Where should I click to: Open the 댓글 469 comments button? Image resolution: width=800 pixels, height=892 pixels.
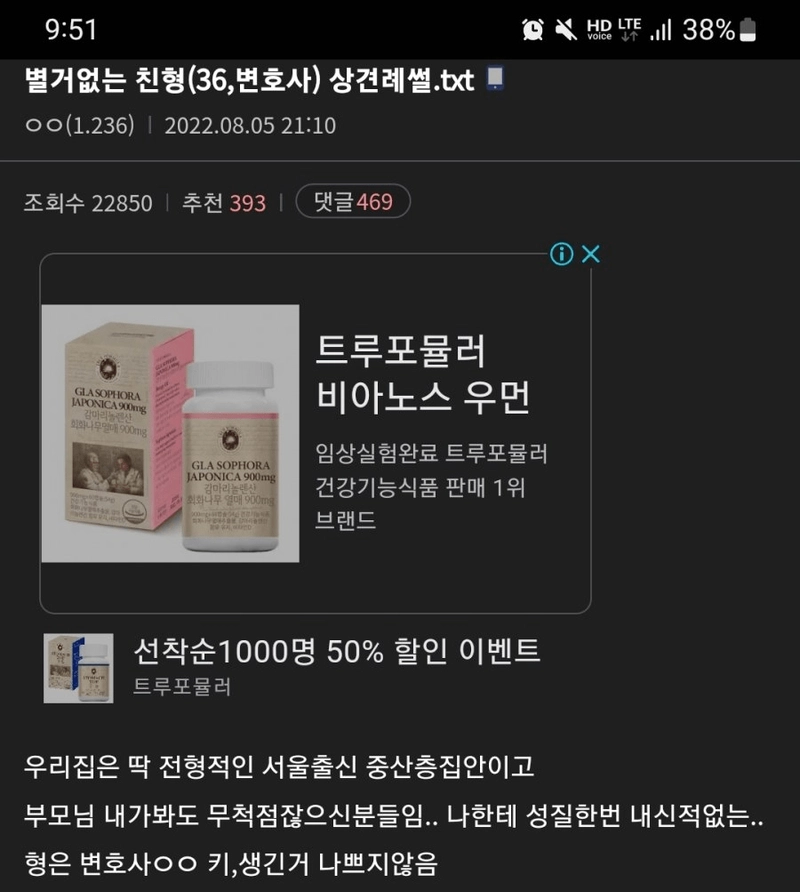[x=353, y=201]
